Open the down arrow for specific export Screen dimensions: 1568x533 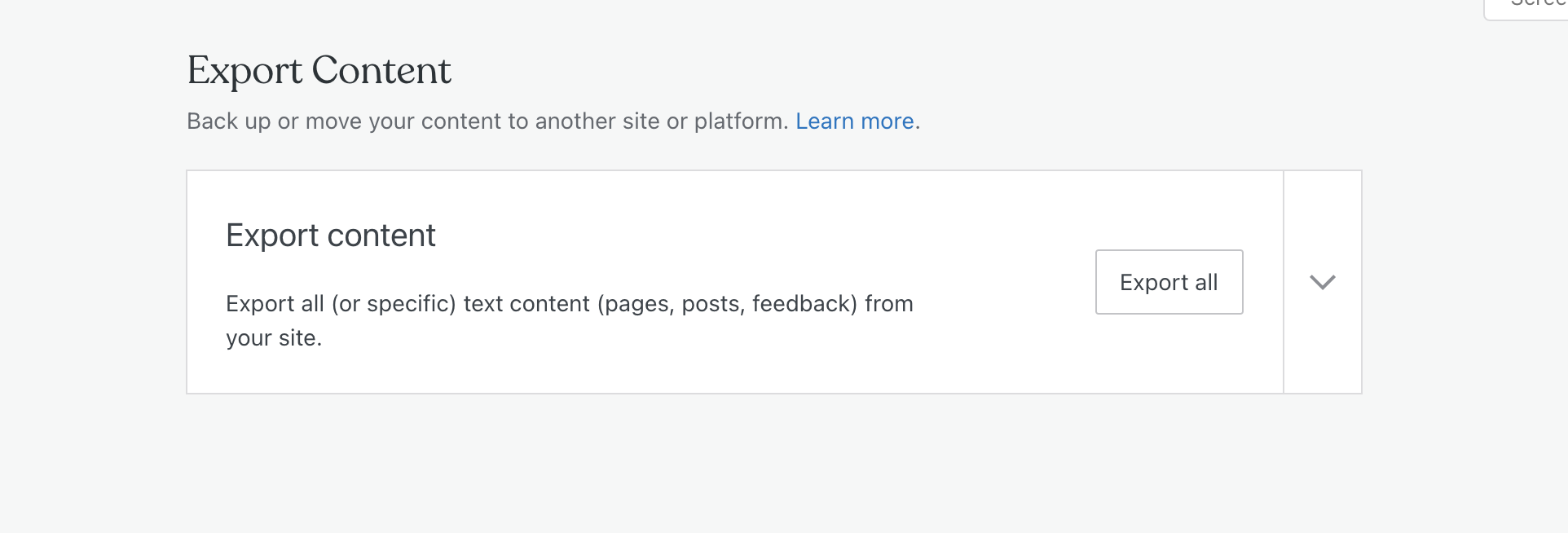coord(1322,282)
